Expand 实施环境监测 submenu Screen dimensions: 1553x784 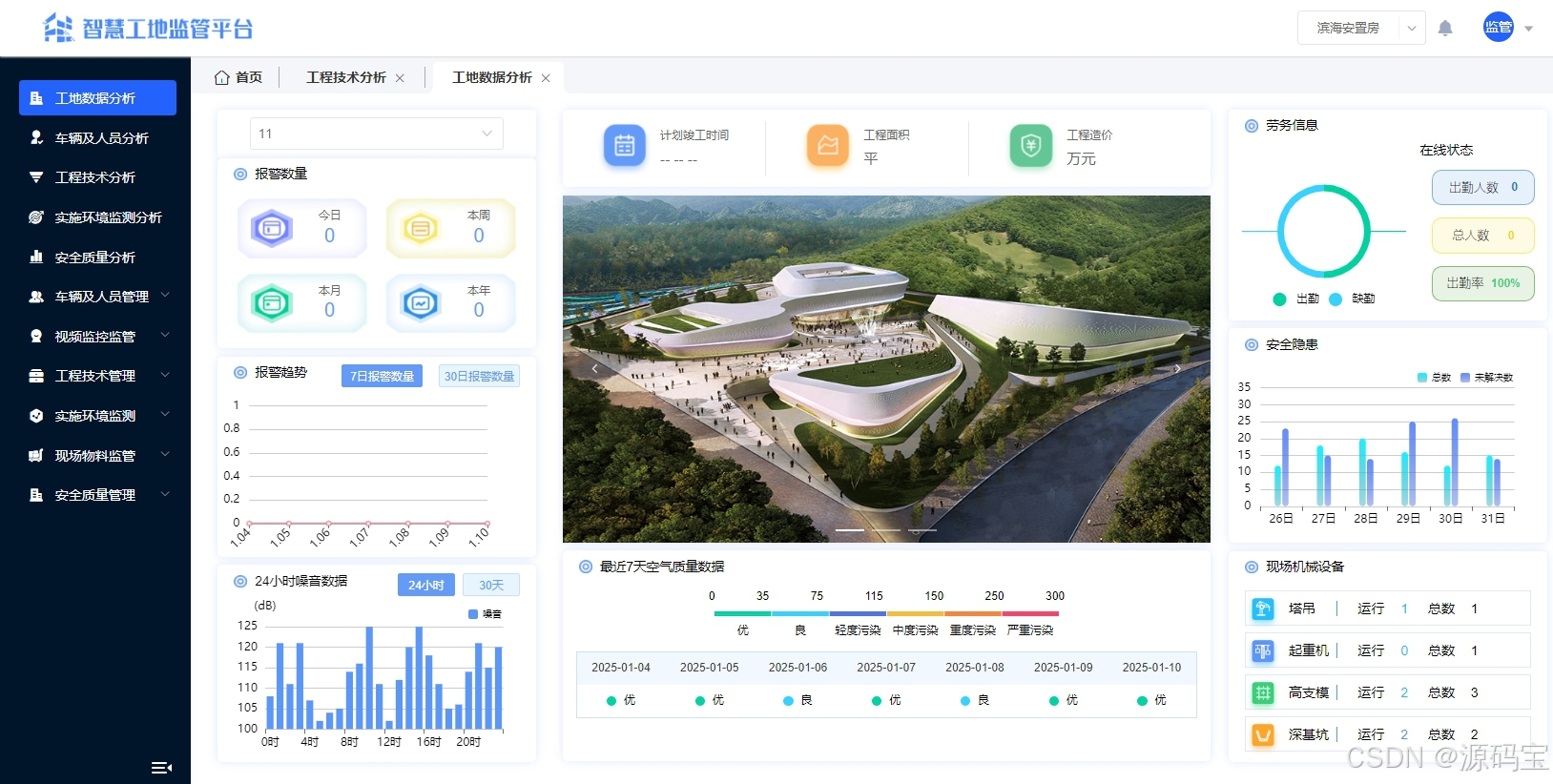pyautogui.click(x=97, y=416)
